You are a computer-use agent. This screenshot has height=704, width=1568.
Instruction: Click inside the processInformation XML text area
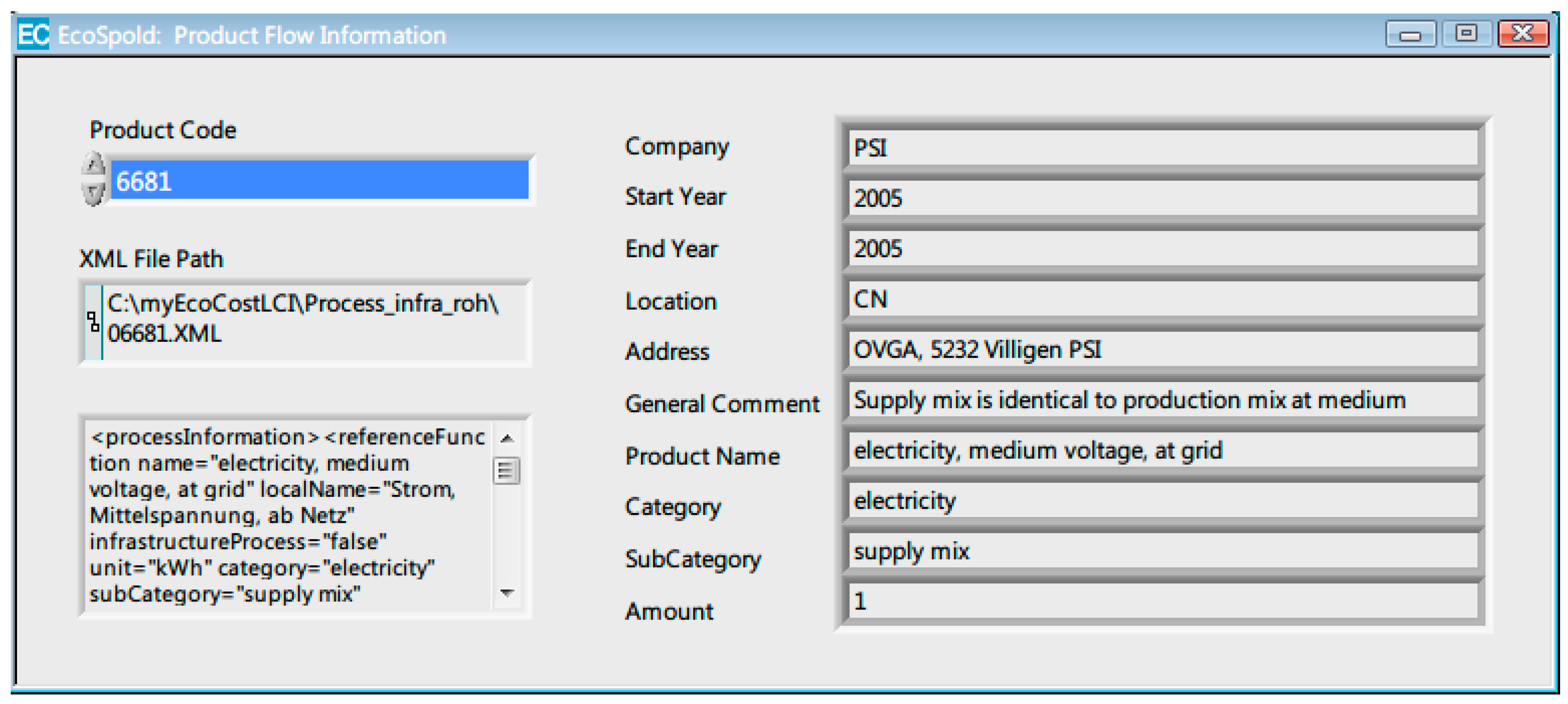(x=289, y=515)
